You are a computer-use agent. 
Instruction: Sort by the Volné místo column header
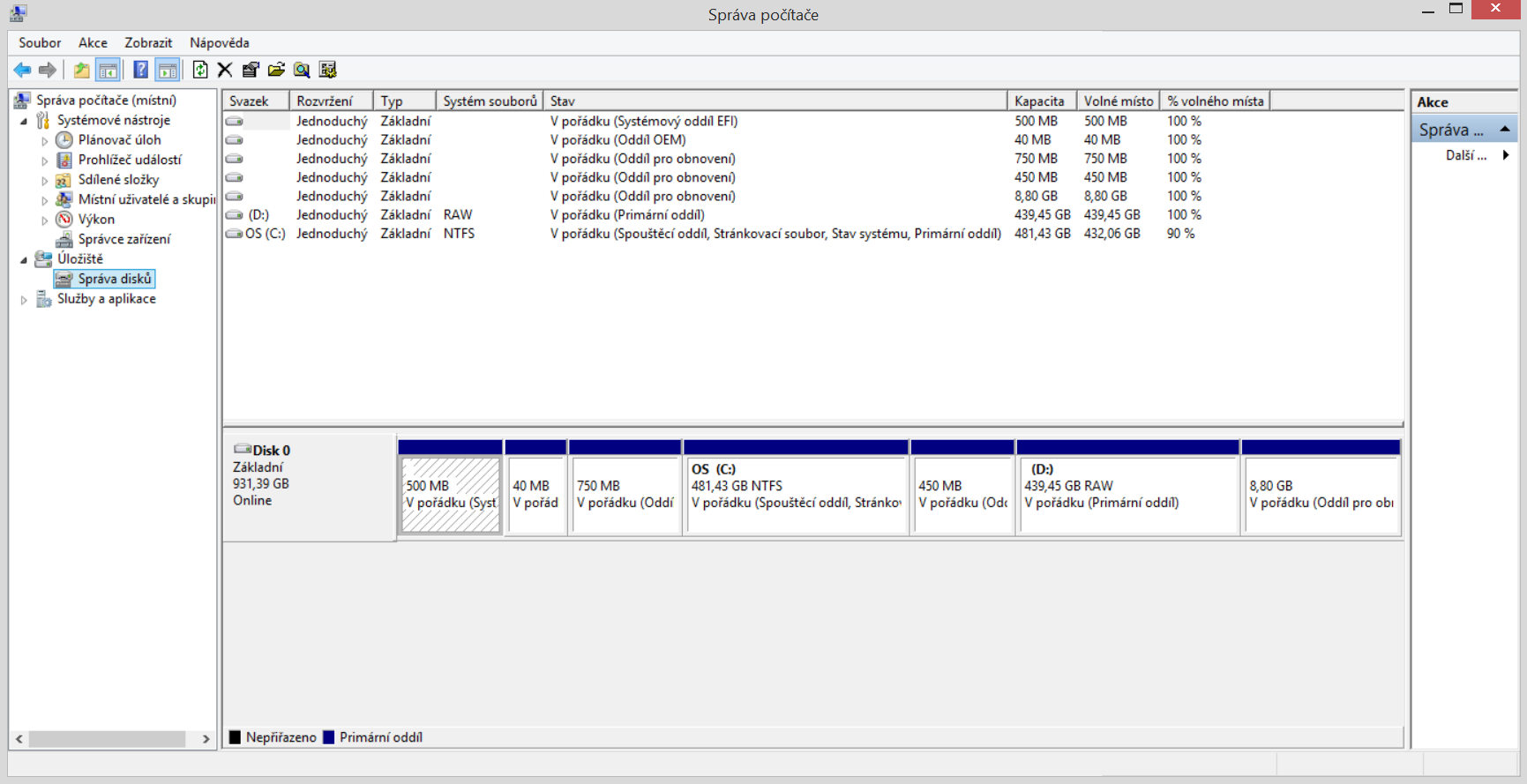click(x=1119, y=101)
